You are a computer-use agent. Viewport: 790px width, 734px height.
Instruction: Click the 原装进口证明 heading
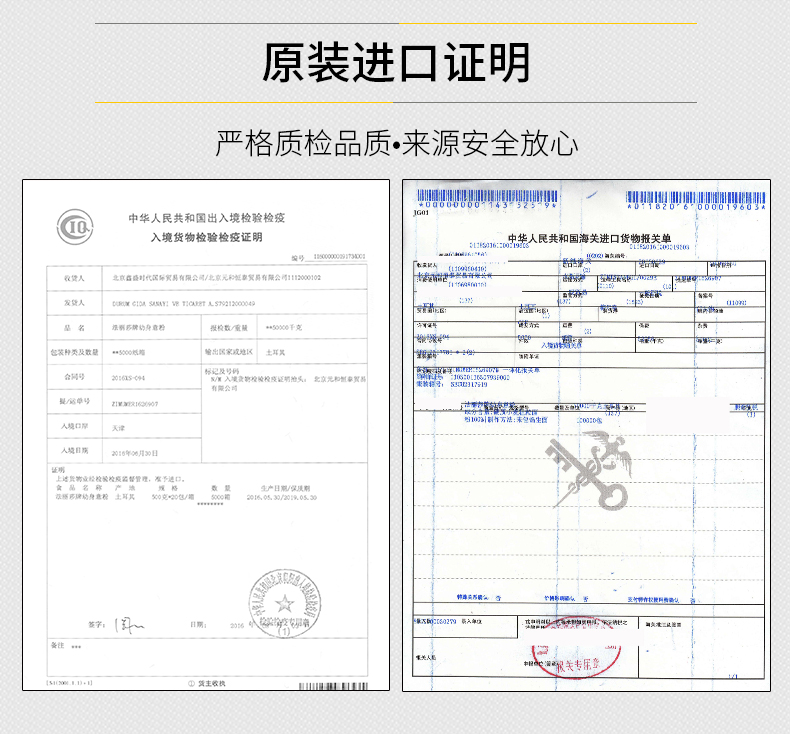[396, 62]
